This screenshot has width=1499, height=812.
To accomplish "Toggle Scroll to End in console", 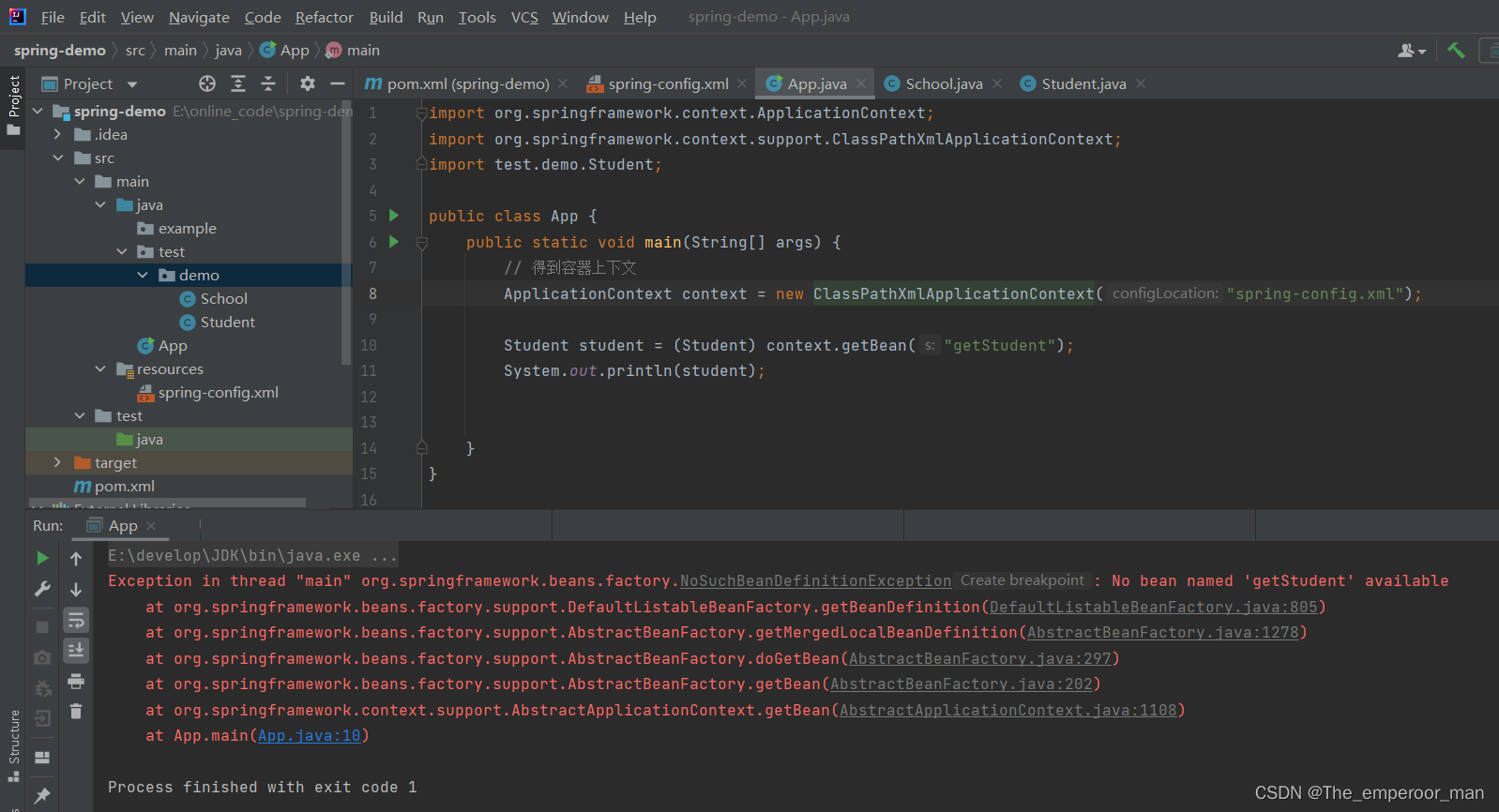I will click(x=76, y=650).
